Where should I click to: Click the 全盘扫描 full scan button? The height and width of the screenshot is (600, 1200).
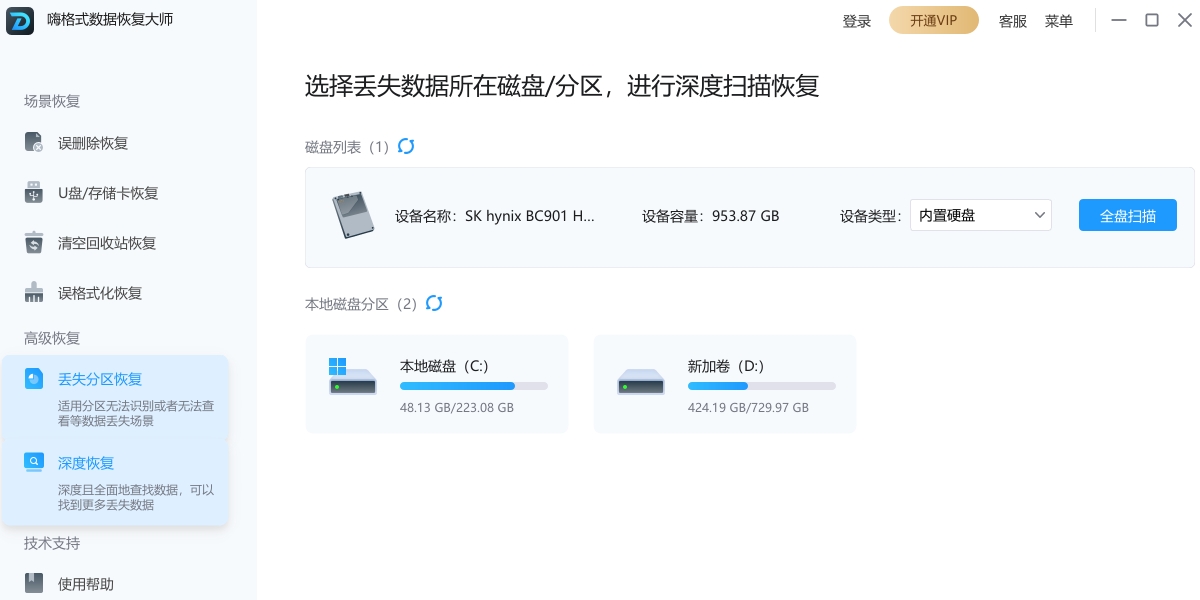tap(1127, 215)
